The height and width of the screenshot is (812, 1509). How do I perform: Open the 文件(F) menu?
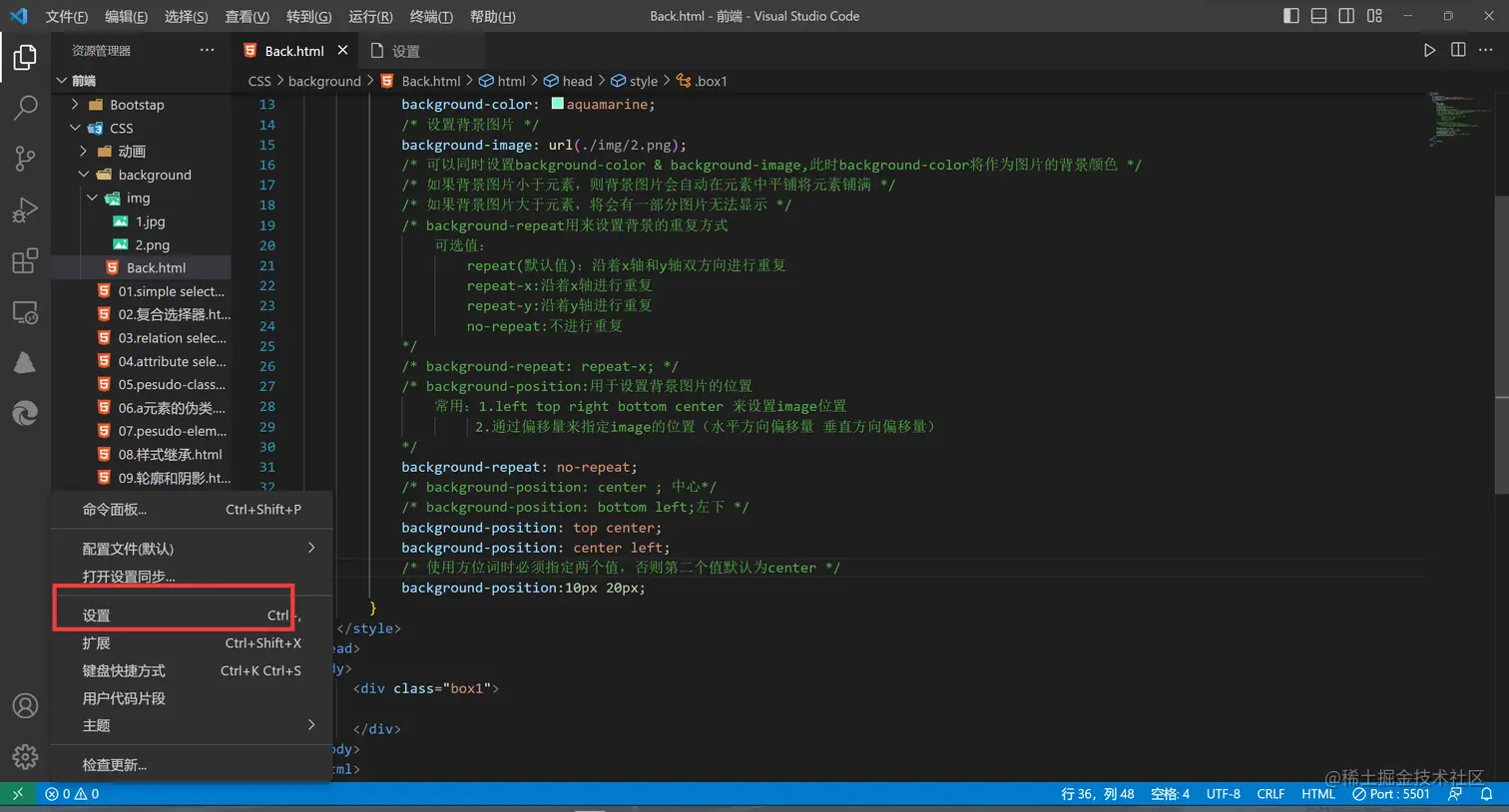click(x=67, y=16)
